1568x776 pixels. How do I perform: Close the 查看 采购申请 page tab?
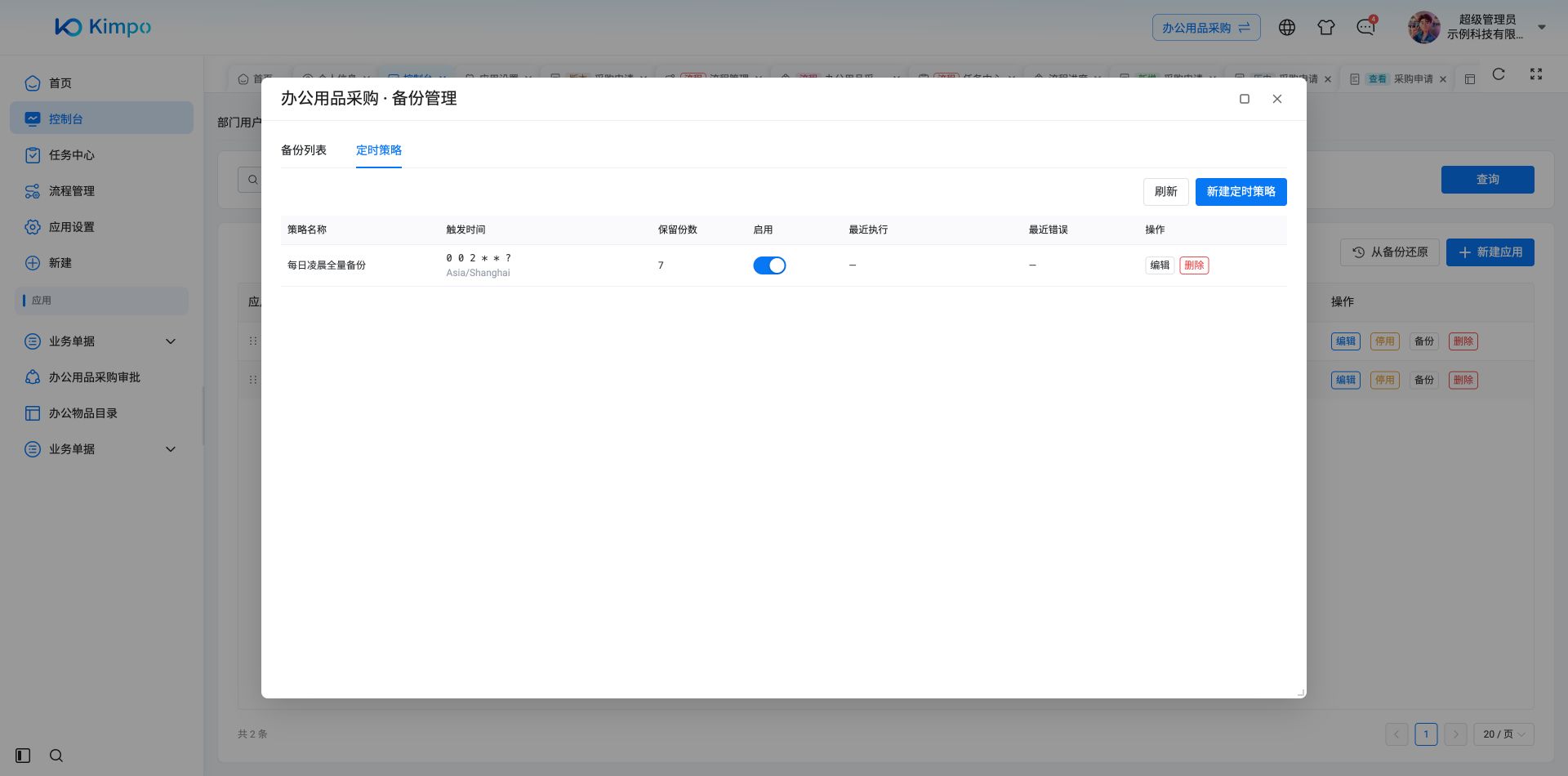(1443, 79)
